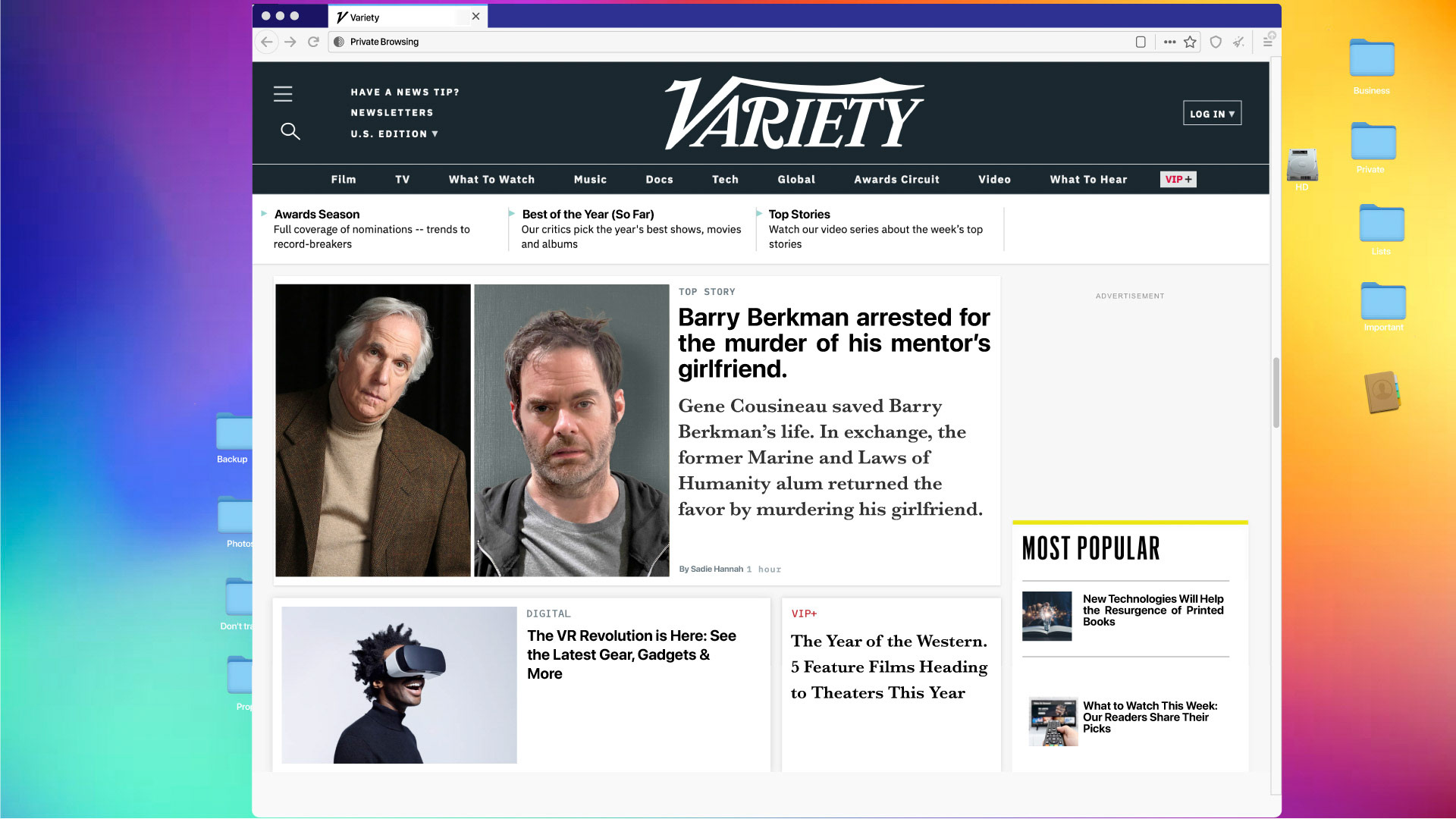This screenshot has width=1456, height=819.
Task: Click the Awards Season link
Action: pyautogui.click(x=317, y=215)
